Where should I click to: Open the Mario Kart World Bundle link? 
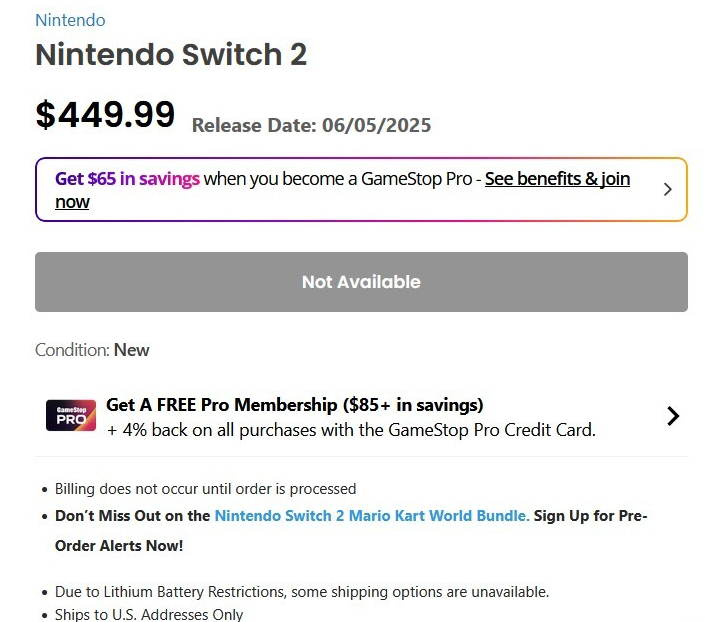[372, 516]
